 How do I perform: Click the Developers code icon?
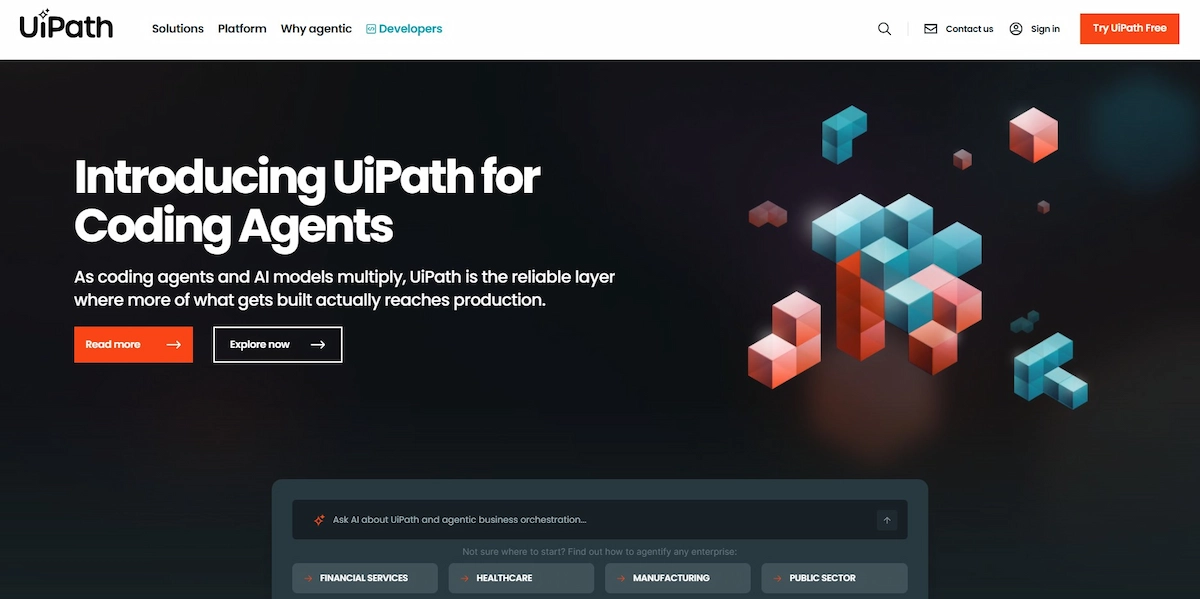371,29
